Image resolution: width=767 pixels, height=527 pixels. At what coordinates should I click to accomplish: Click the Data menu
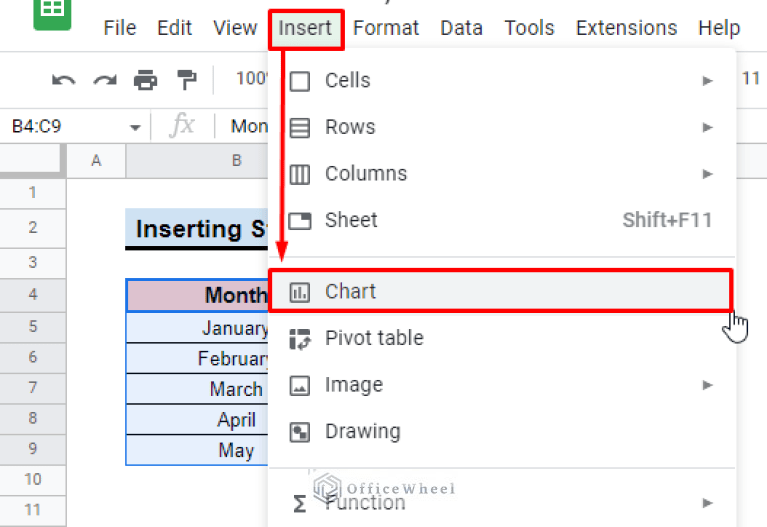[461, 28]
